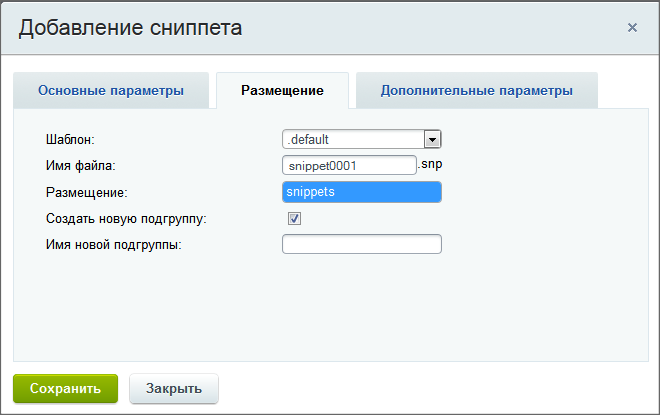The width and height of the screenshot is (660, 415).
Task: Close the Добавление сниппета dialog with X
Action: 632,28
